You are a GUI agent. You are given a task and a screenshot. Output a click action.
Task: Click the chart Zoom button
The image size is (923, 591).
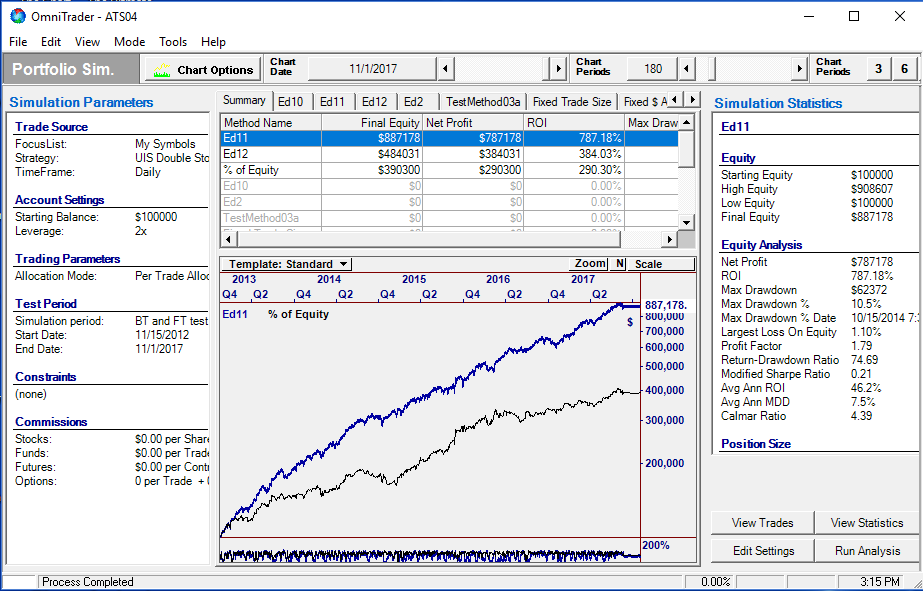tap(589, 264)
